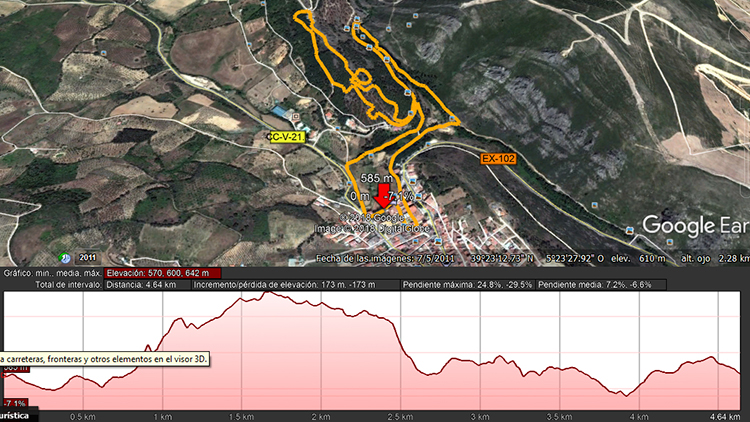
Task: Click elevation profile peak near 1.5 km
Action: pos(267,293)
